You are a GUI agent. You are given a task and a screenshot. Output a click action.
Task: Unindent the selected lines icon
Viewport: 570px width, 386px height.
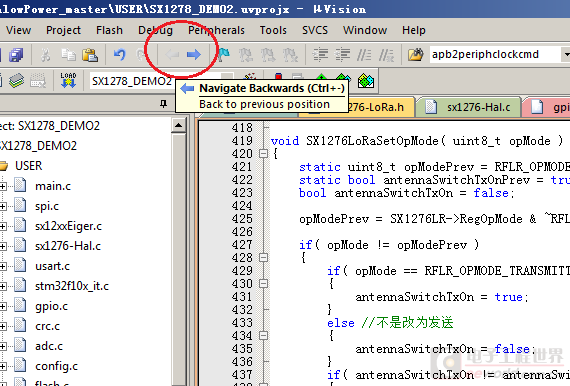[342, 55]
